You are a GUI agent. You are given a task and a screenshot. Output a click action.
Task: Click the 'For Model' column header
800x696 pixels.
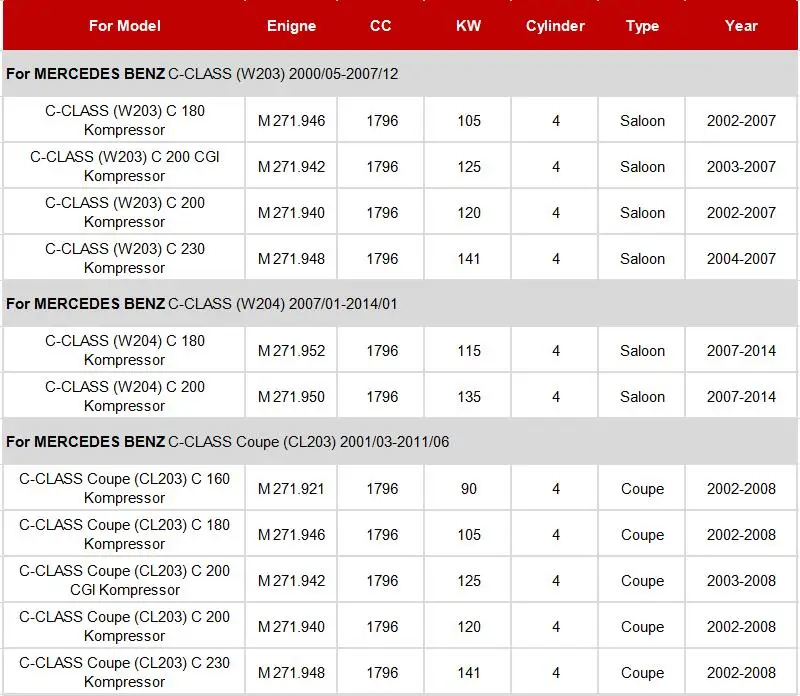pyautogui.click(x=124, y=26)
